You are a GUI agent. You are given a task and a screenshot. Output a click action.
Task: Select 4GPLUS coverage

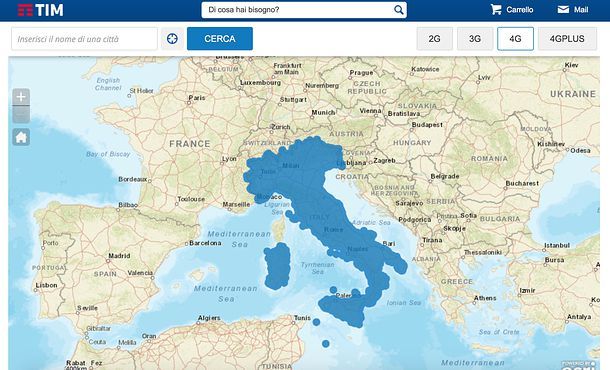click(567, 39)
